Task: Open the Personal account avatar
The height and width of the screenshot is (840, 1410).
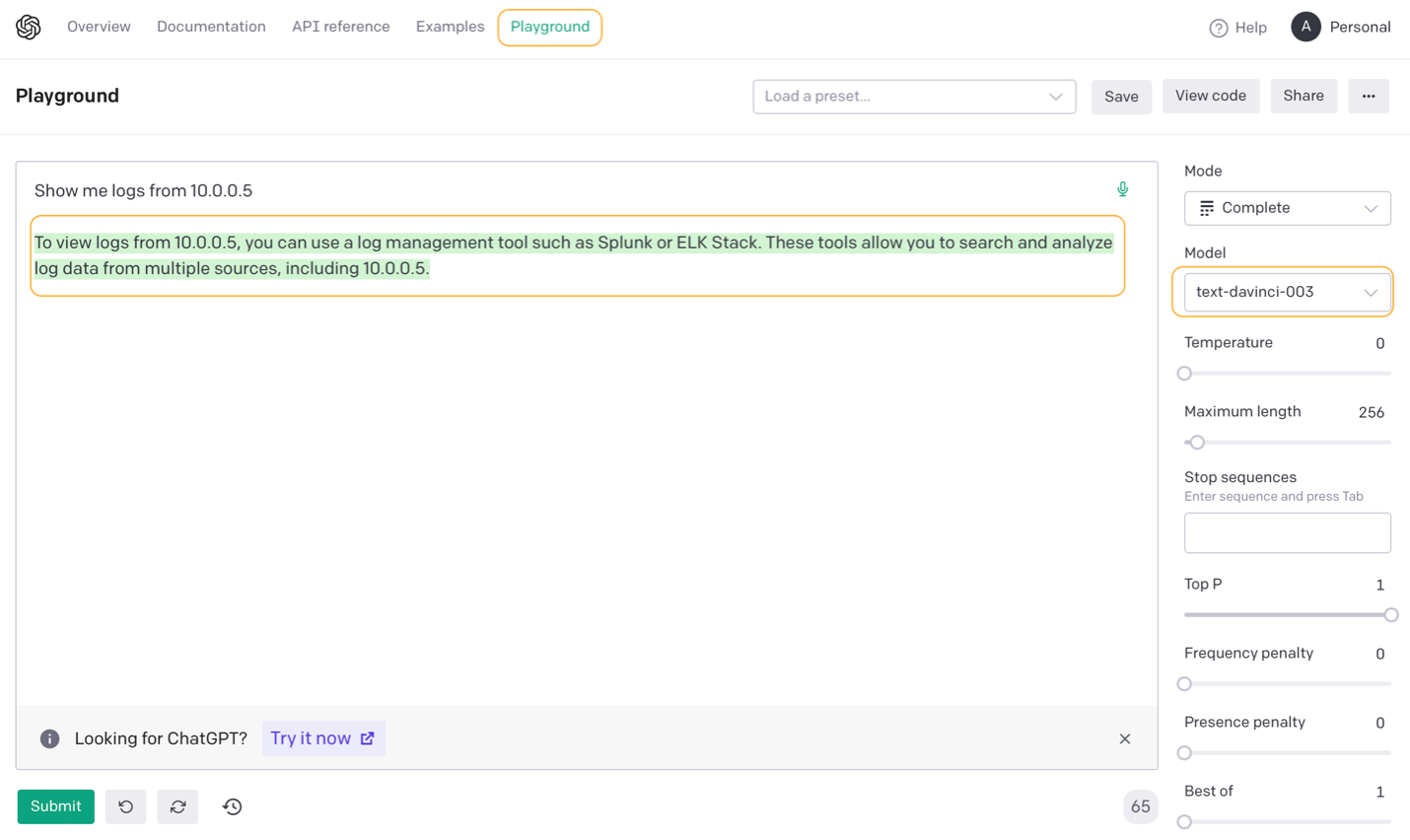Action: point(1305,28)
